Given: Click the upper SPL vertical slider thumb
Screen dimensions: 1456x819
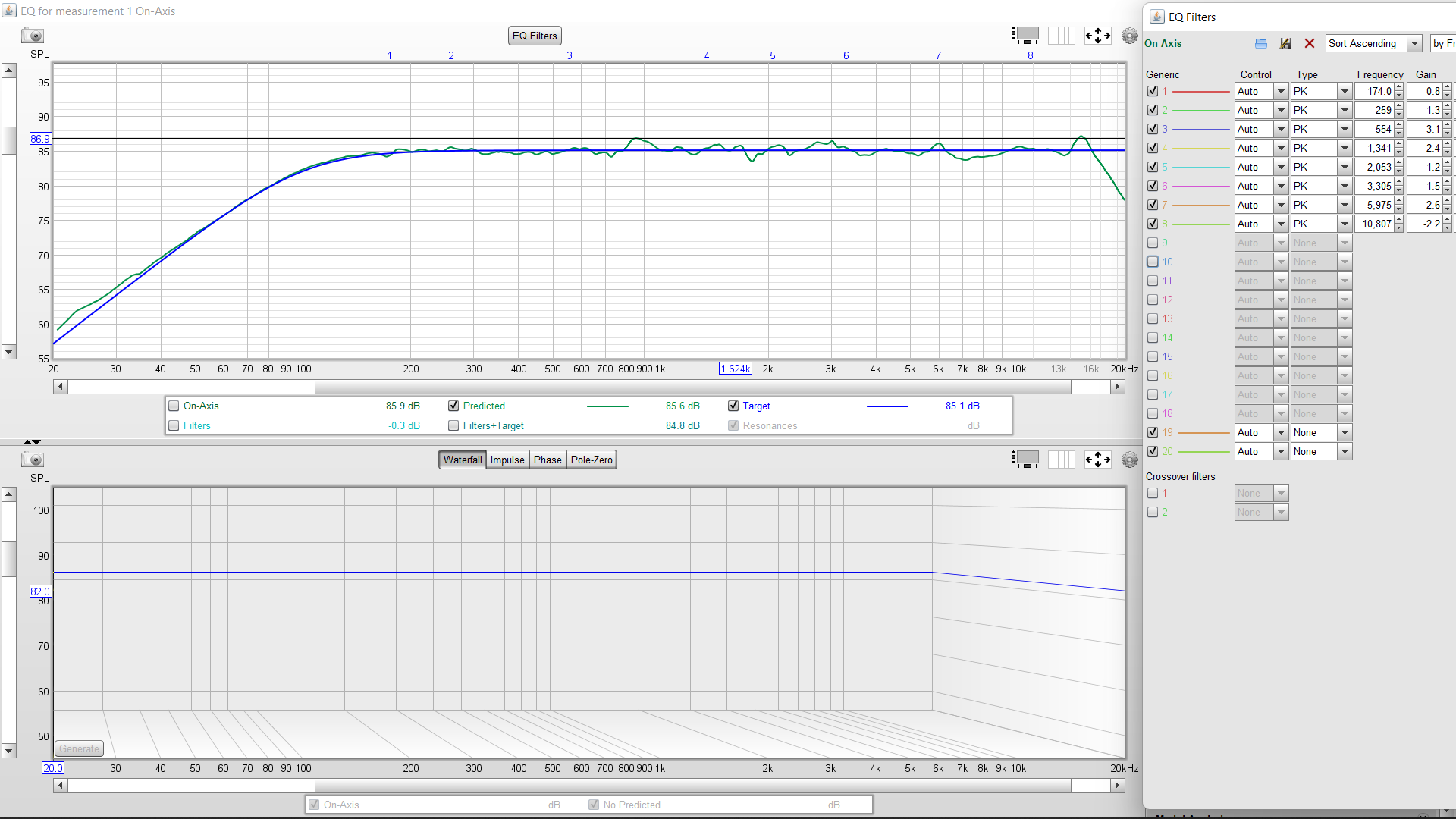Looking at the screenshot, I should tap(9, 140).
